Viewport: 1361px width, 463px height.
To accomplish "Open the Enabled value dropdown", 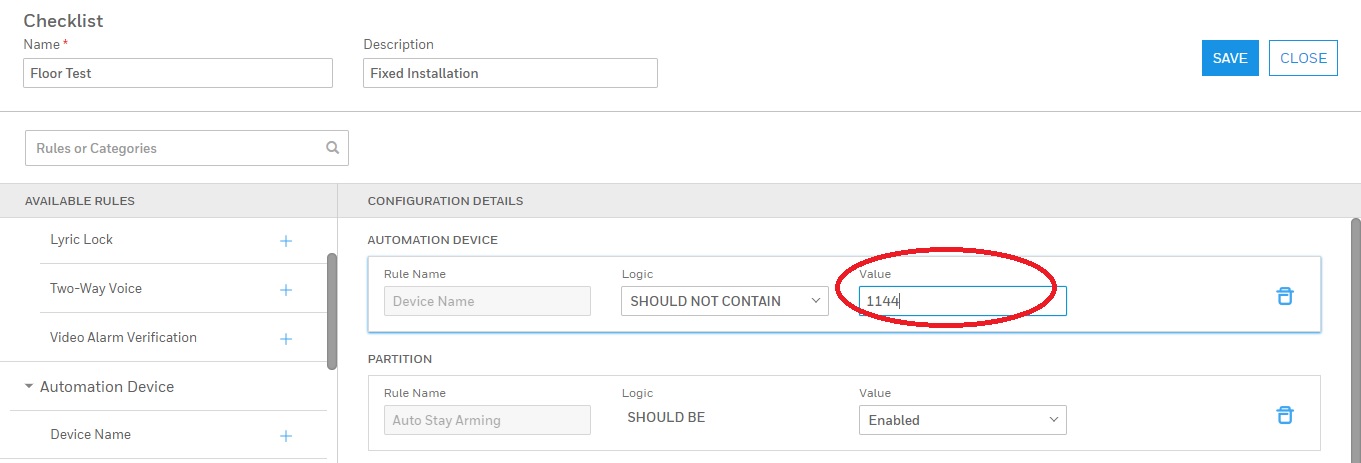I will 962,420.
